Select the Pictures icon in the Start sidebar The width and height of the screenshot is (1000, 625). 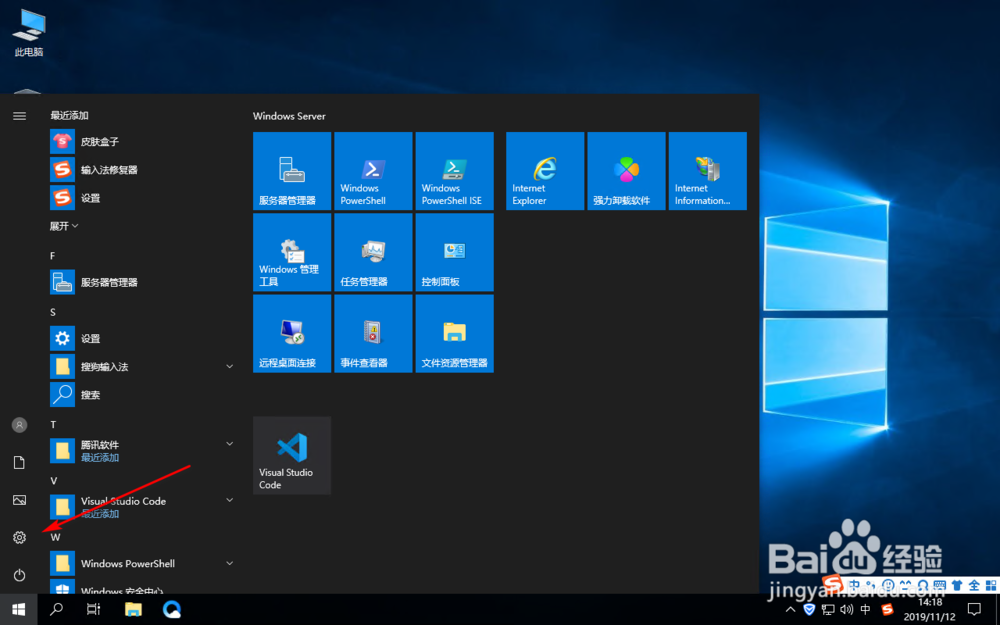(x=18, y=500)
